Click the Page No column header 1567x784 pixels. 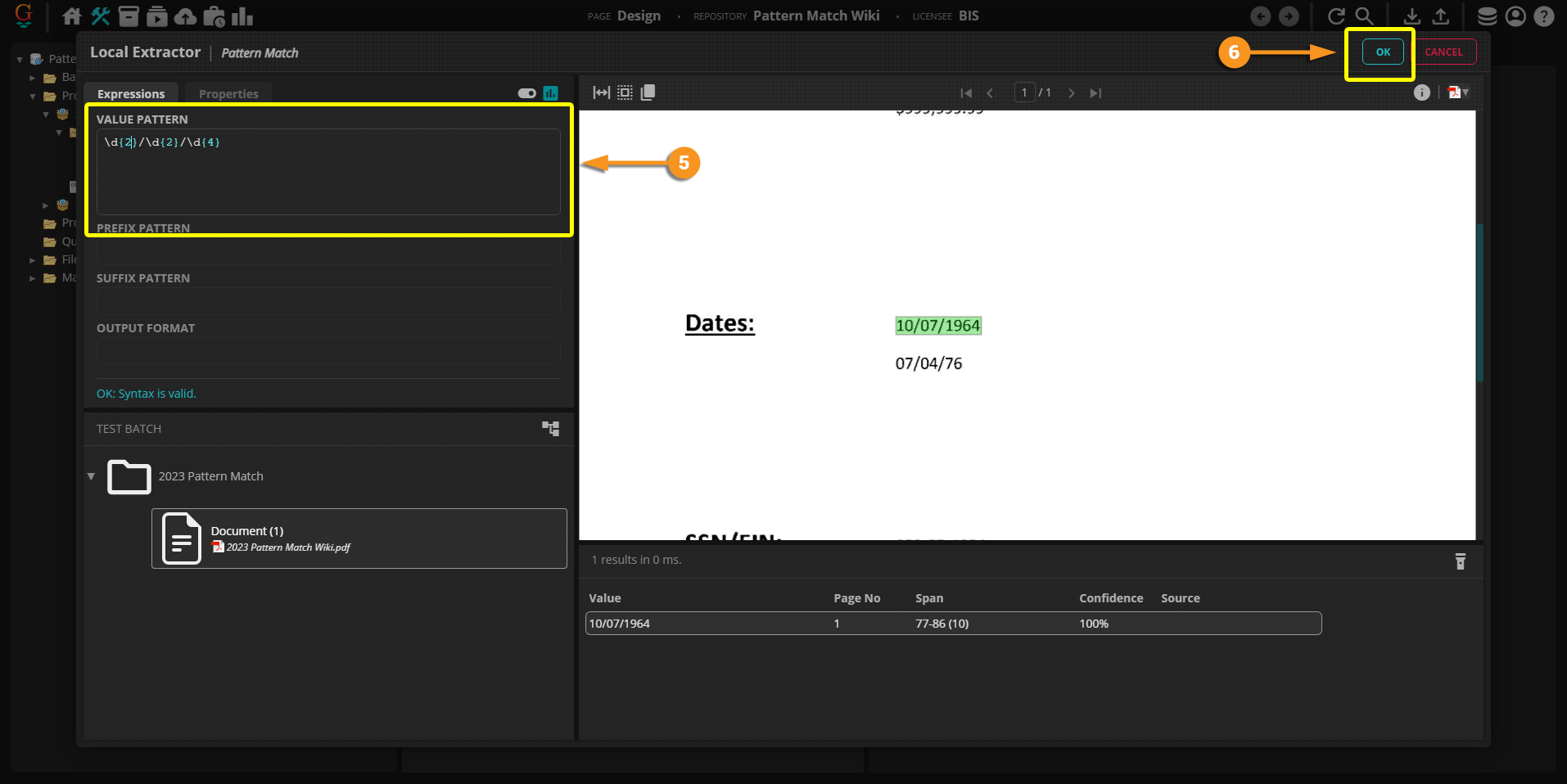857,598
